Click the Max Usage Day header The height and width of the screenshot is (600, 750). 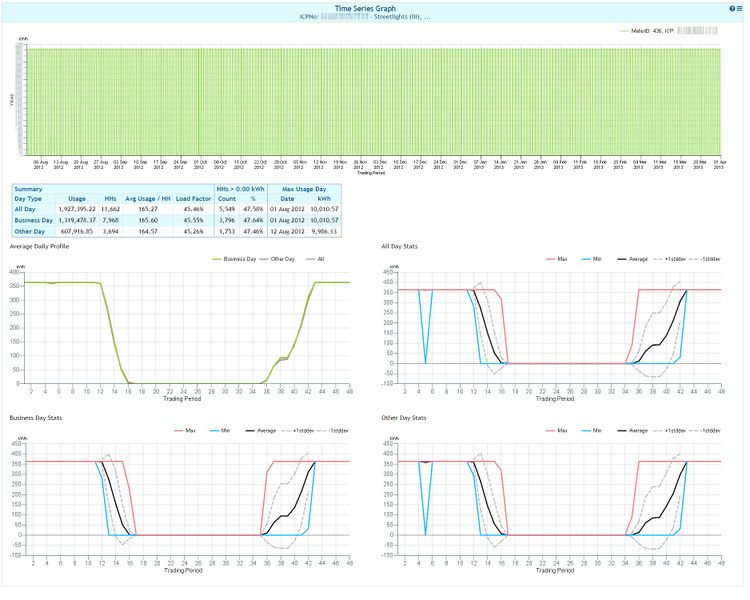(304, 189)
